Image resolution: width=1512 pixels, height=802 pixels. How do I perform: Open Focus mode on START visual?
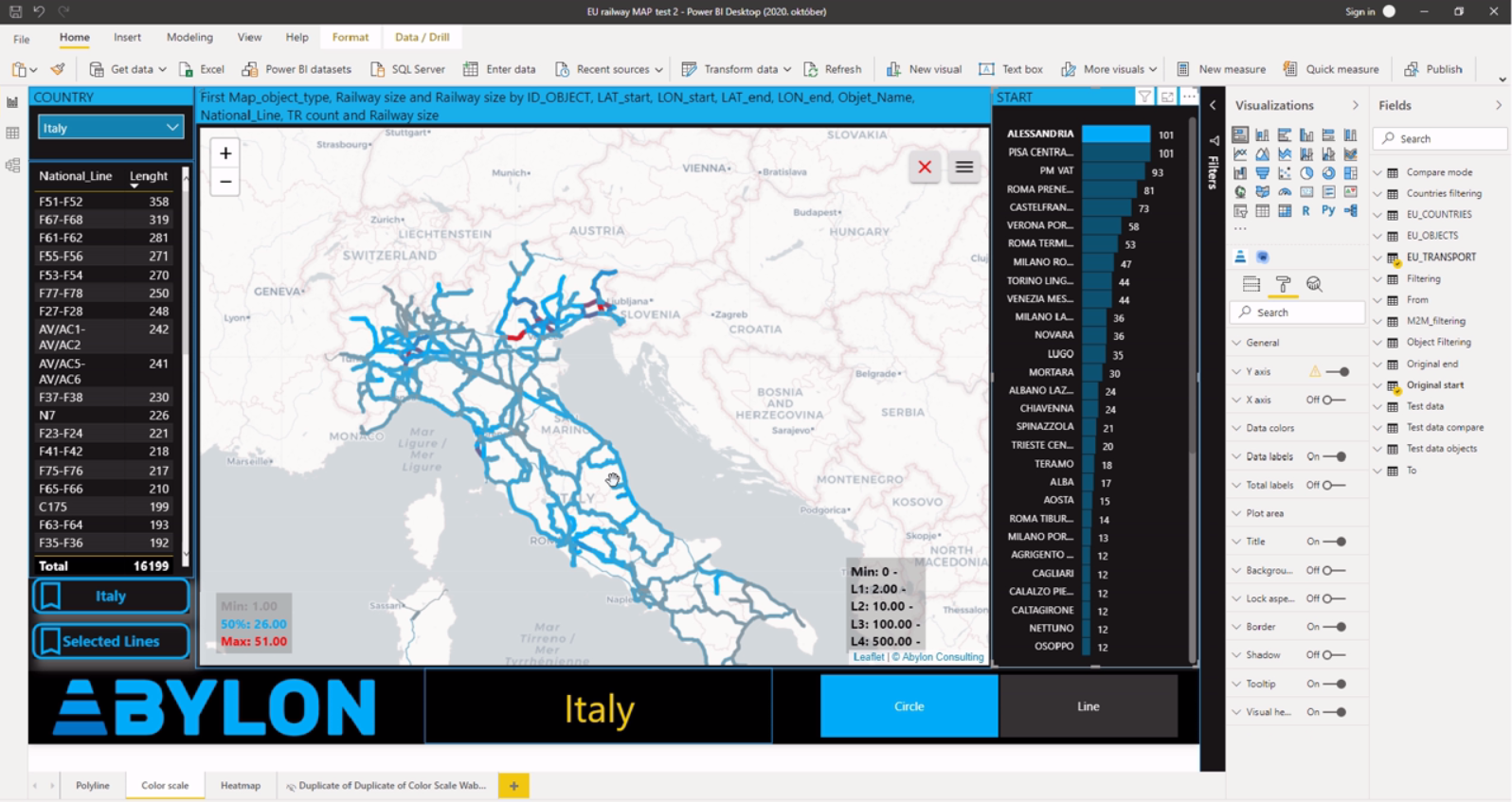coord(1167,97)
